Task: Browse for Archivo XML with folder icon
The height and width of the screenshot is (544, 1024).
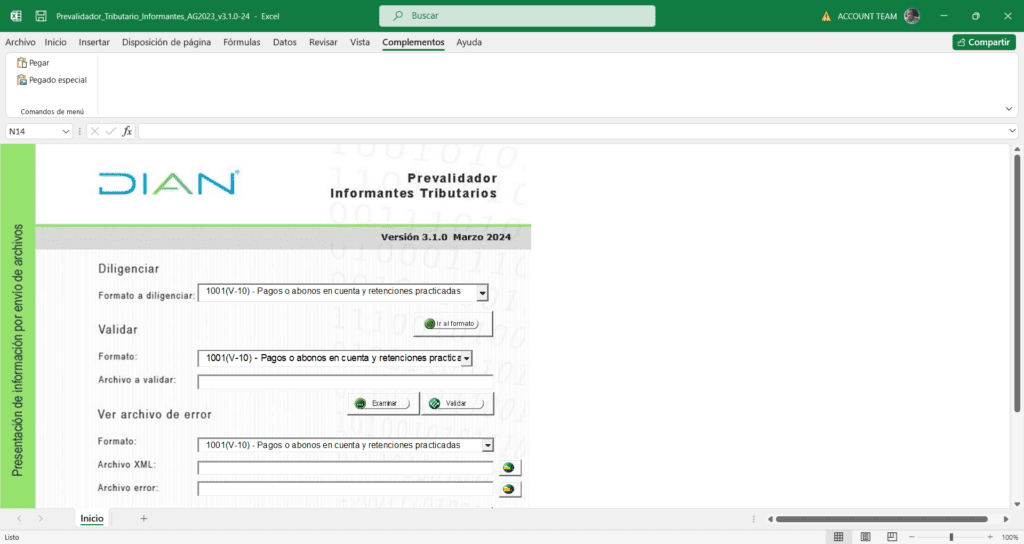Action: tap(509, 467)
